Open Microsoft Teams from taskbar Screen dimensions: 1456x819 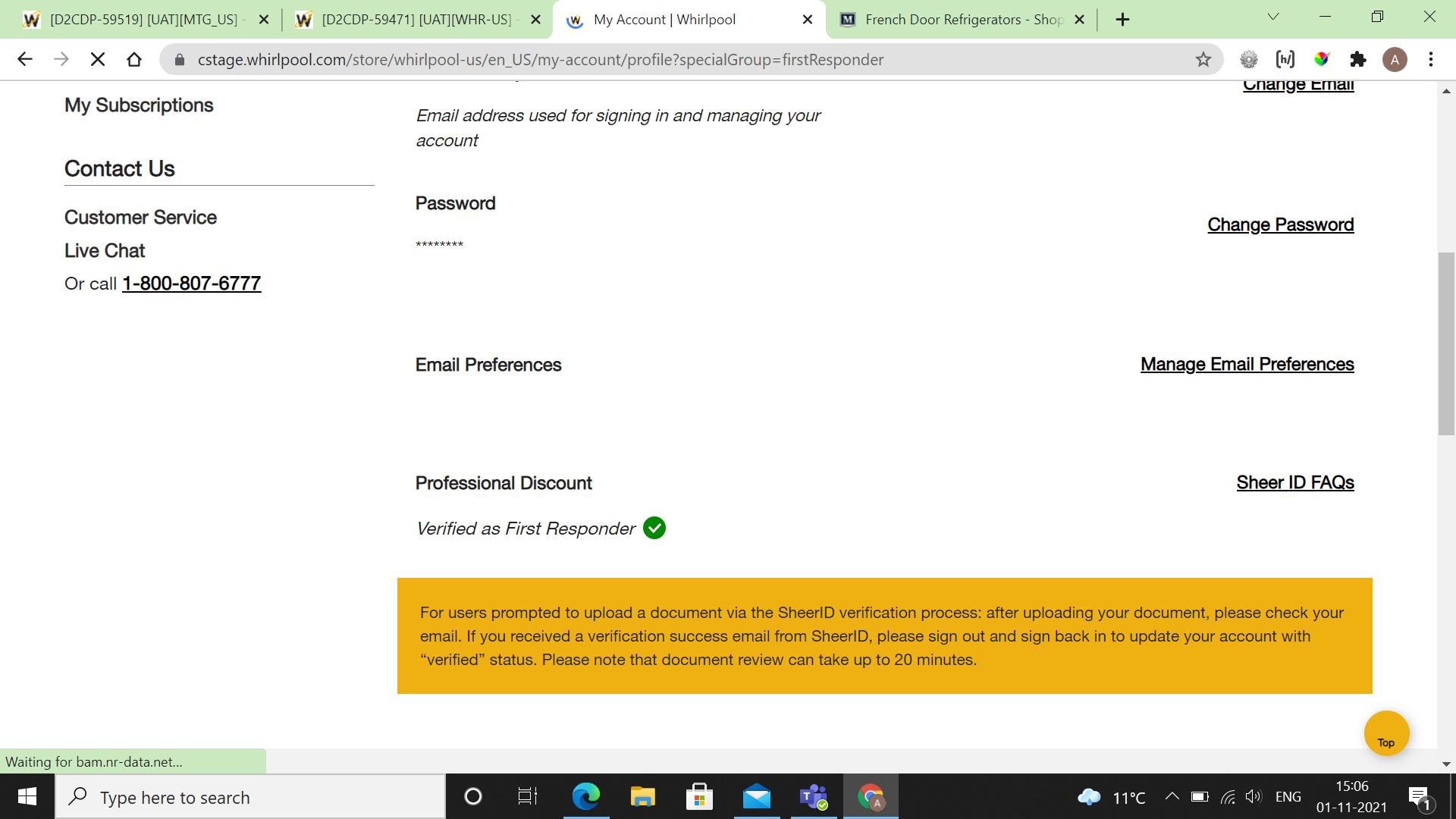click(813, 797)
